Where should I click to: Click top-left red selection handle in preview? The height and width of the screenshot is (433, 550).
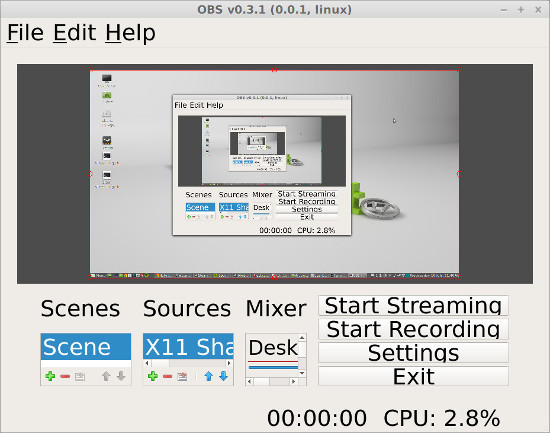(x=90, y=70)
